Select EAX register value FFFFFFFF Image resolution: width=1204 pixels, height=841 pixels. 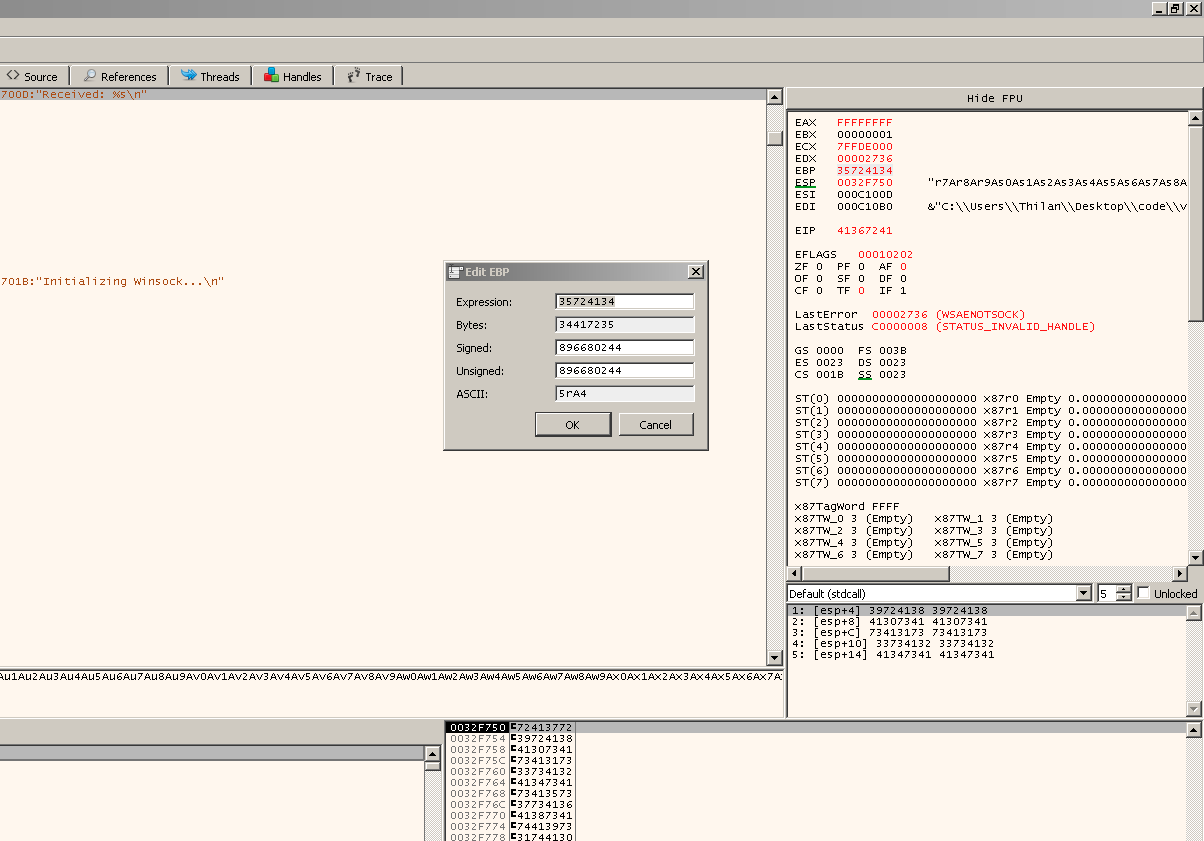click(865, 122)
